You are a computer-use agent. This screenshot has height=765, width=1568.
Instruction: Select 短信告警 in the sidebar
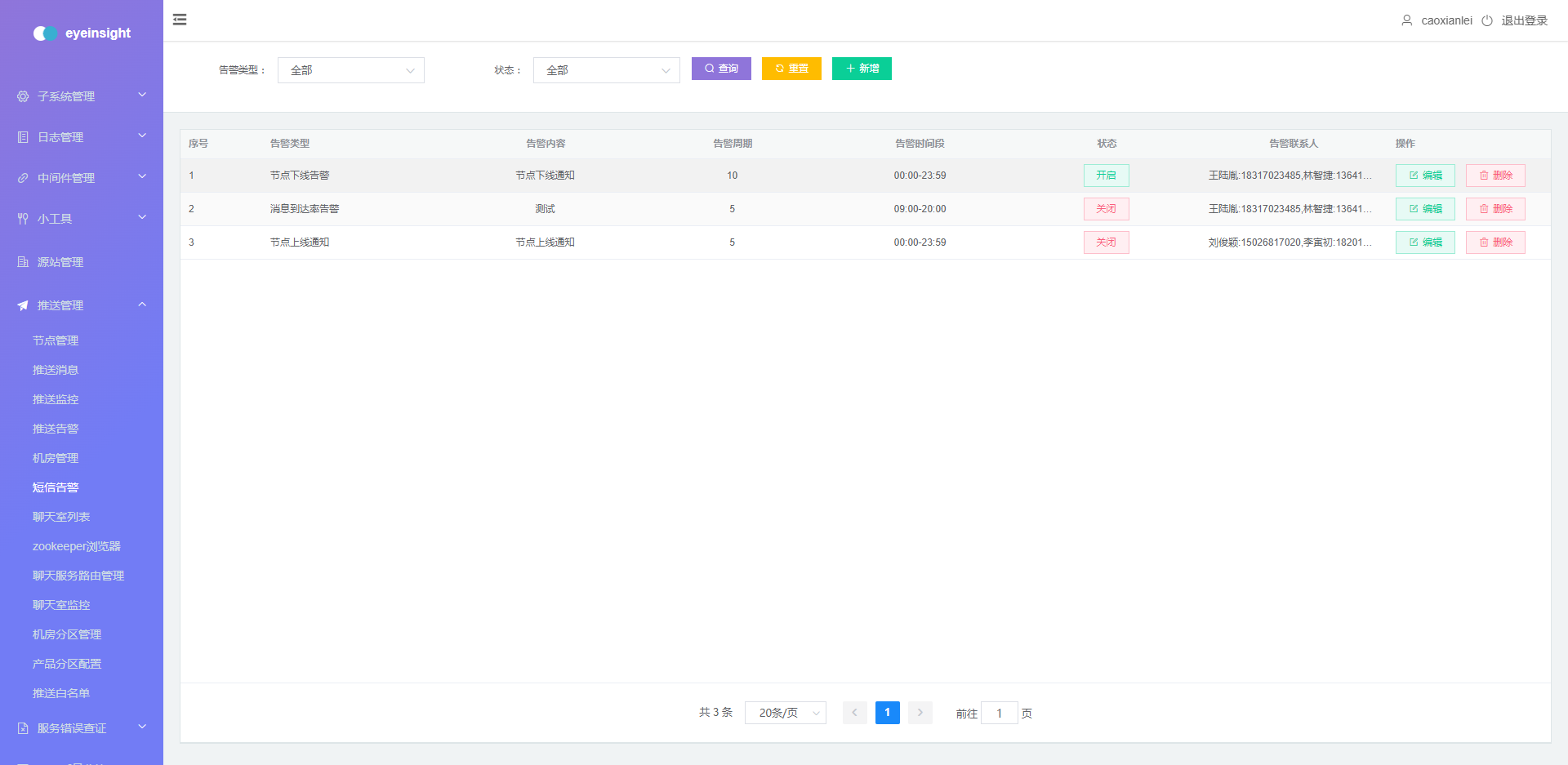[56, 487]
